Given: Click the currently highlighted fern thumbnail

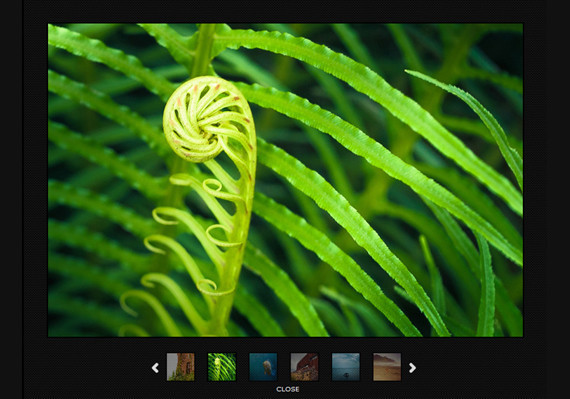Looking at the screenshot, I should [222, 367].
